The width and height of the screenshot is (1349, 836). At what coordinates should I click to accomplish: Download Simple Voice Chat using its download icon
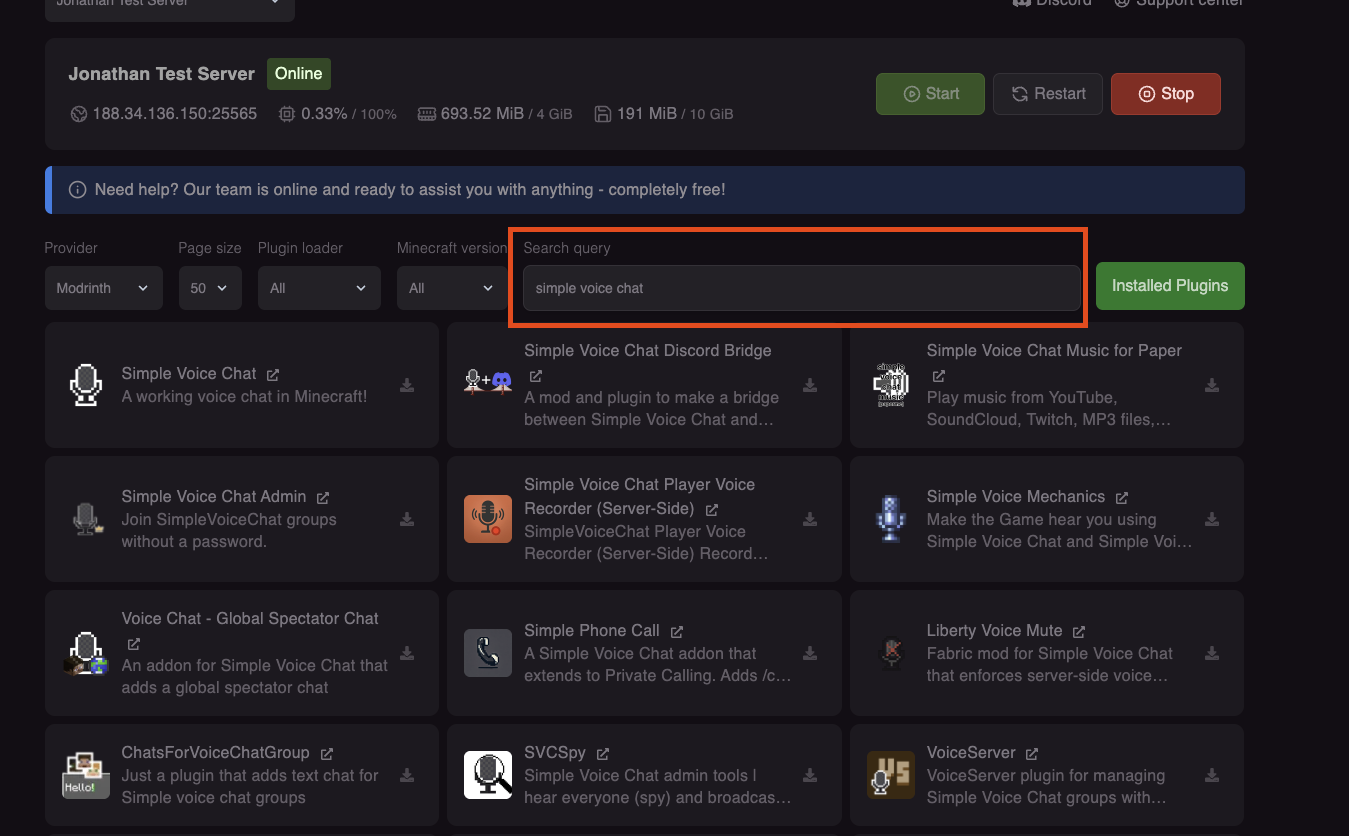tap(406, 384)
